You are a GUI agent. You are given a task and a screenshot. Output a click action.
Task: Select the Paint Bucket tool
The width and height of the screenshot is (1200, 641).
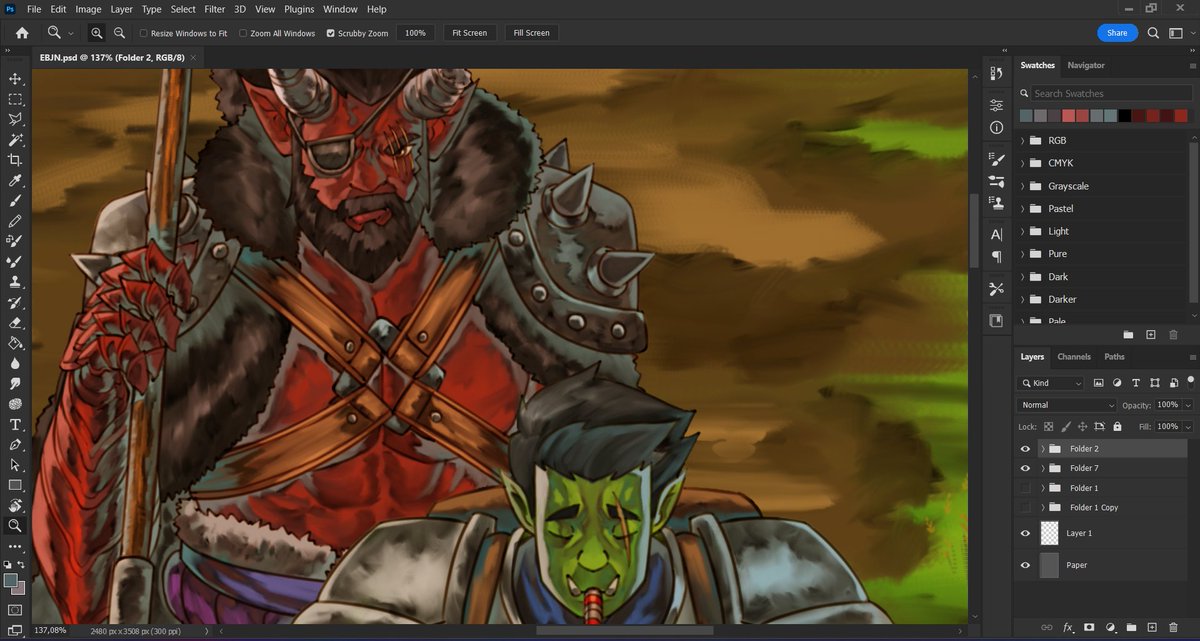(x=15, y=343)
